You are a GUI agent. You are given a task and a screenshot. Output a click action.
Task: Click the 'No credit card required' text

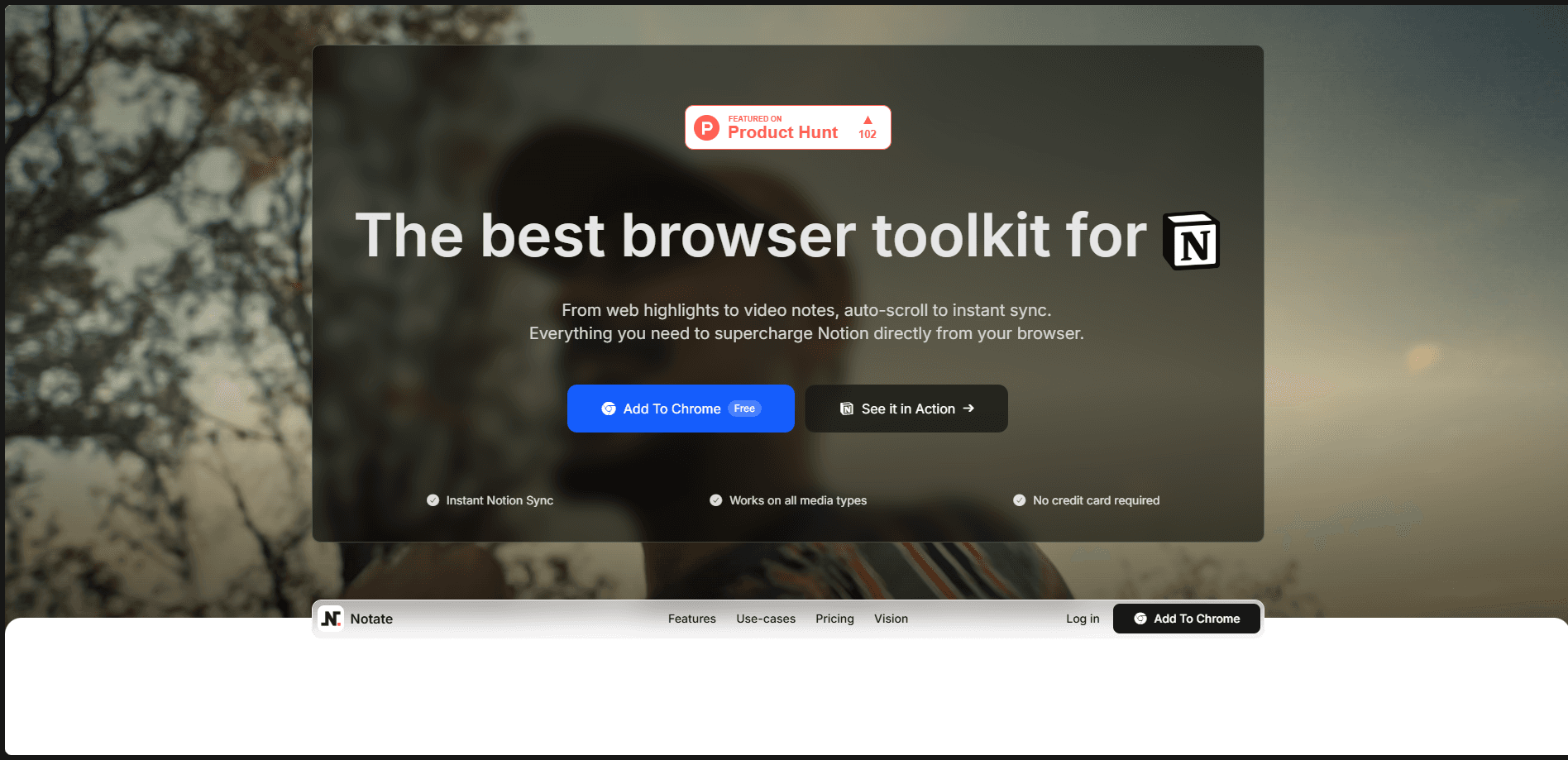point(1096,500)
